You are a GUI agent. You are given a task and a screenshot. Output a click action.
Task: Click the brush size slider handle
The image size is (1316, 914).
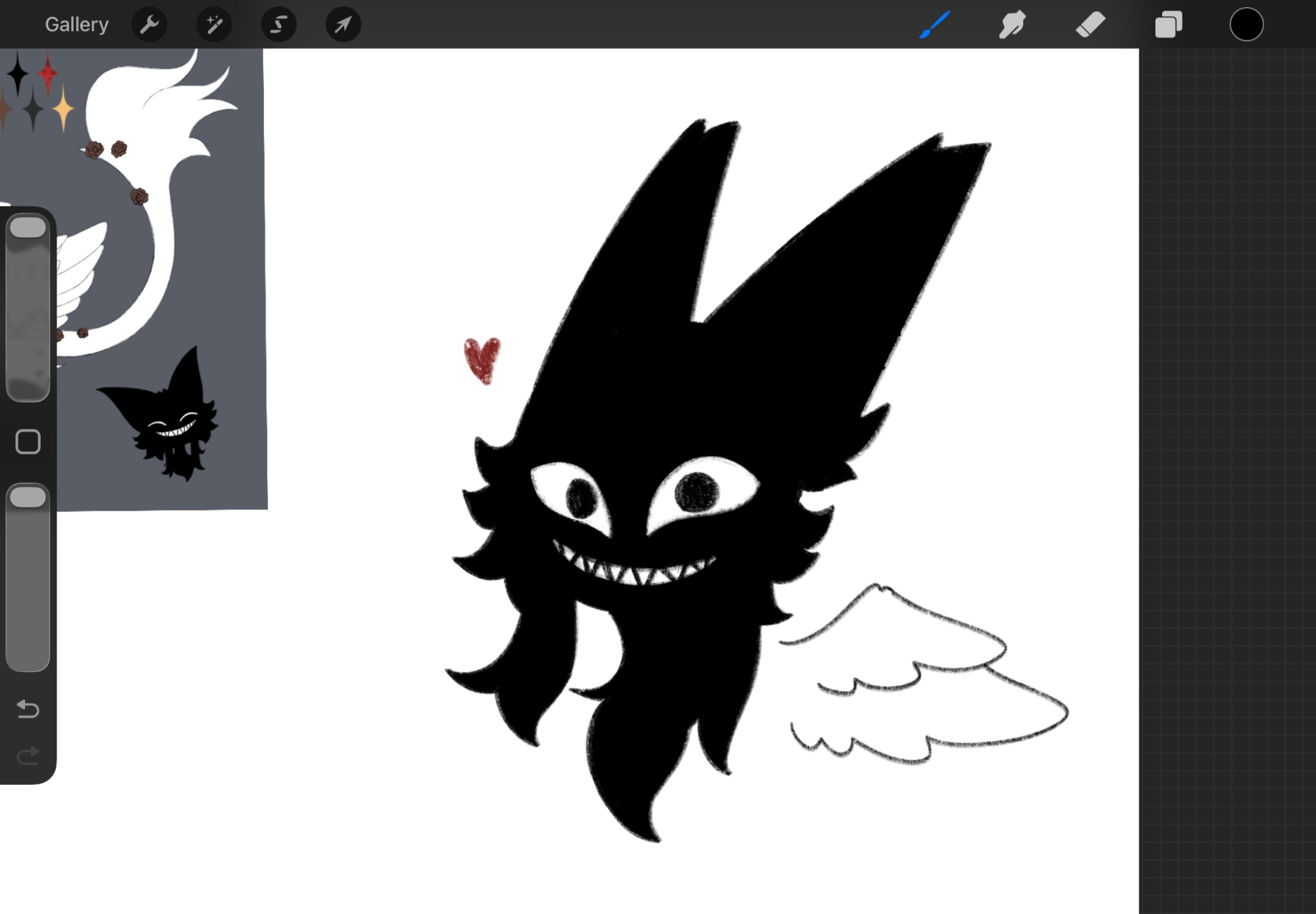28,228
